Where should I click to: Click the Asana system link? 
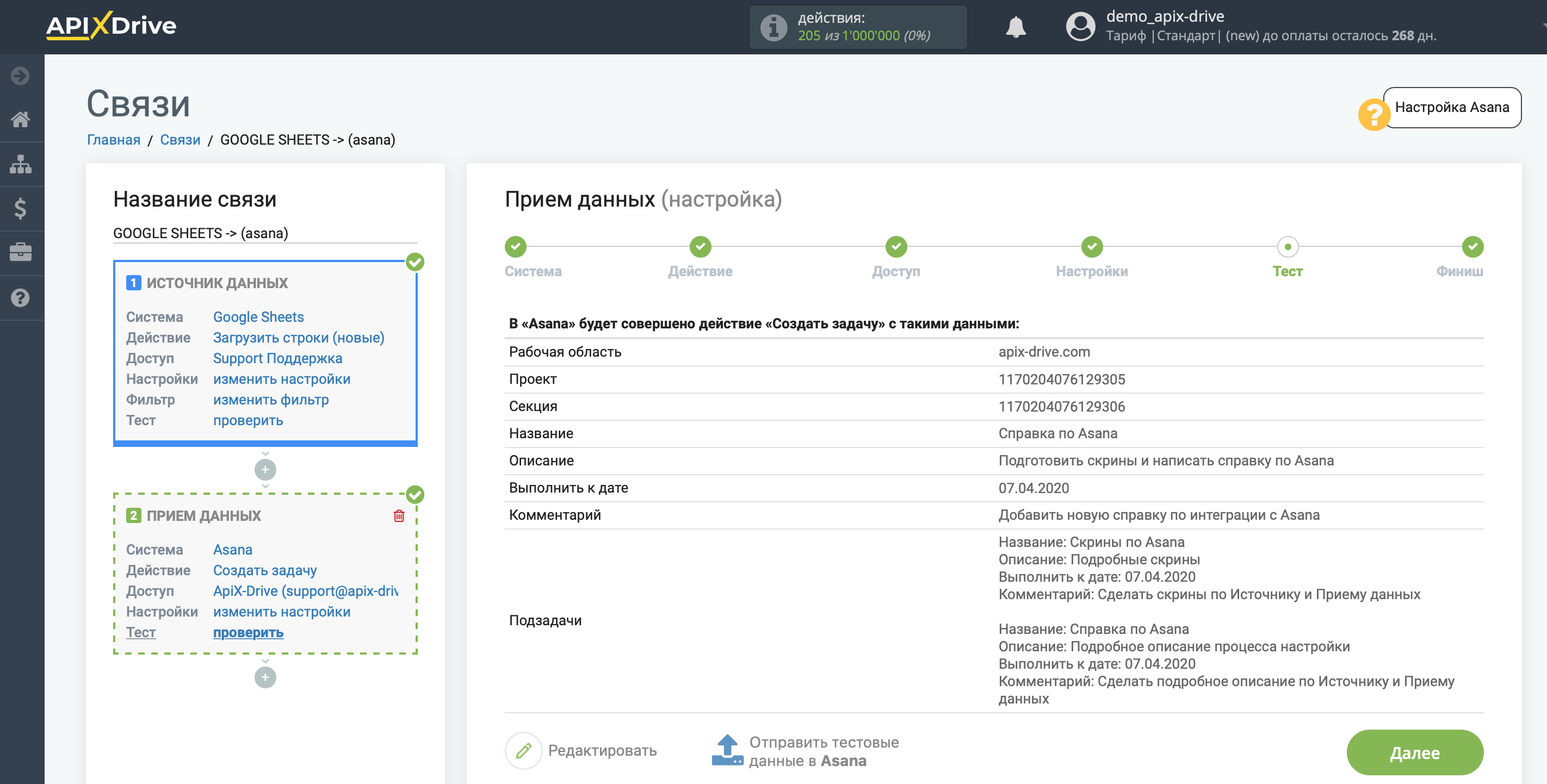pyautogui.click(x=232, y=550)
